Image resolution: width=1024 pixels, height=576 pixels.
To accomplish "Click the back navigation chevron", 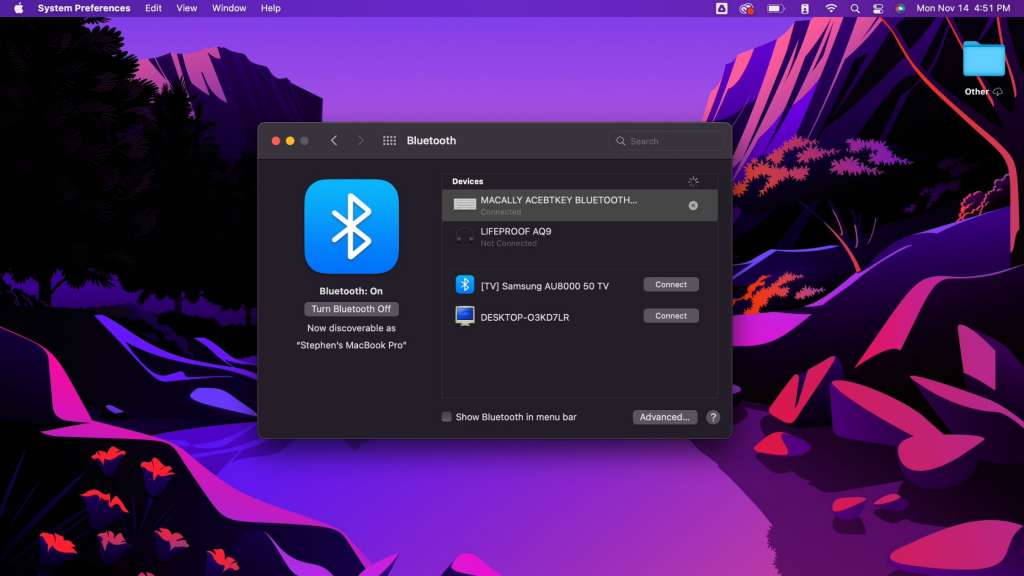I will tap(334, 140).
